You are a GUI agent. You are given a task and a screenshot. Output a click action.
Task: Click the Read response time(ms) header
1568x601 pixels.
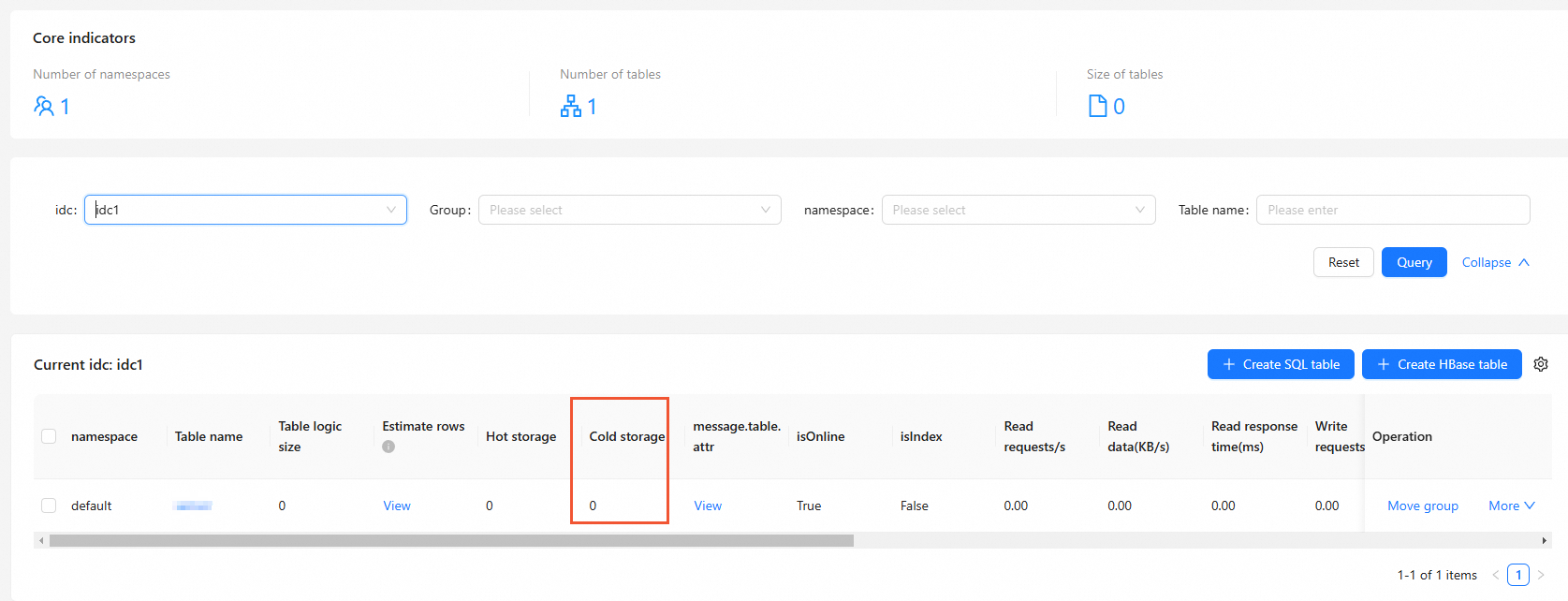click(1254, 436)
